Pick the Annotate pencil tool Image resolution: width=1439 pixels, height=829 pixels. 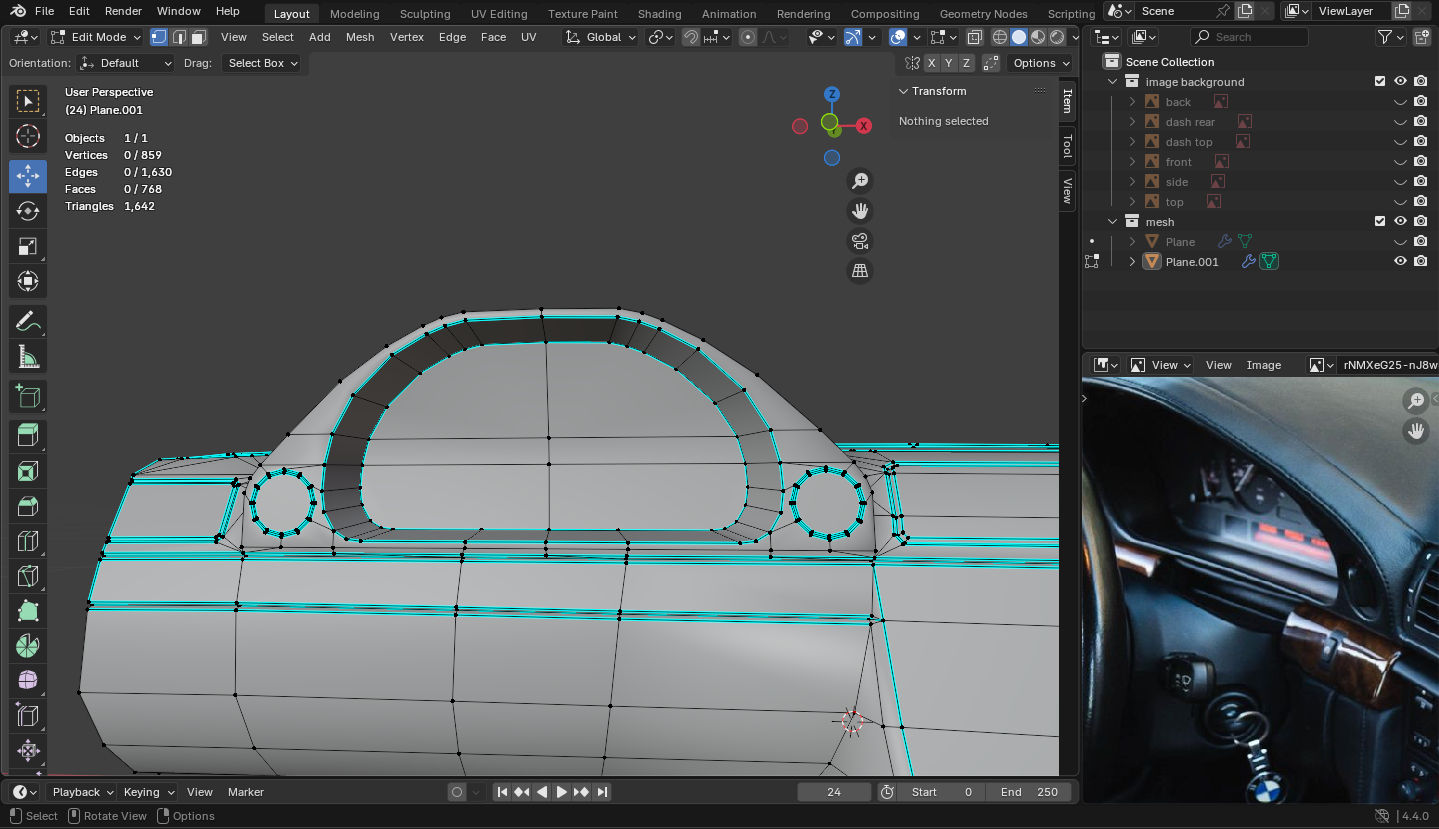click(28, 322)
